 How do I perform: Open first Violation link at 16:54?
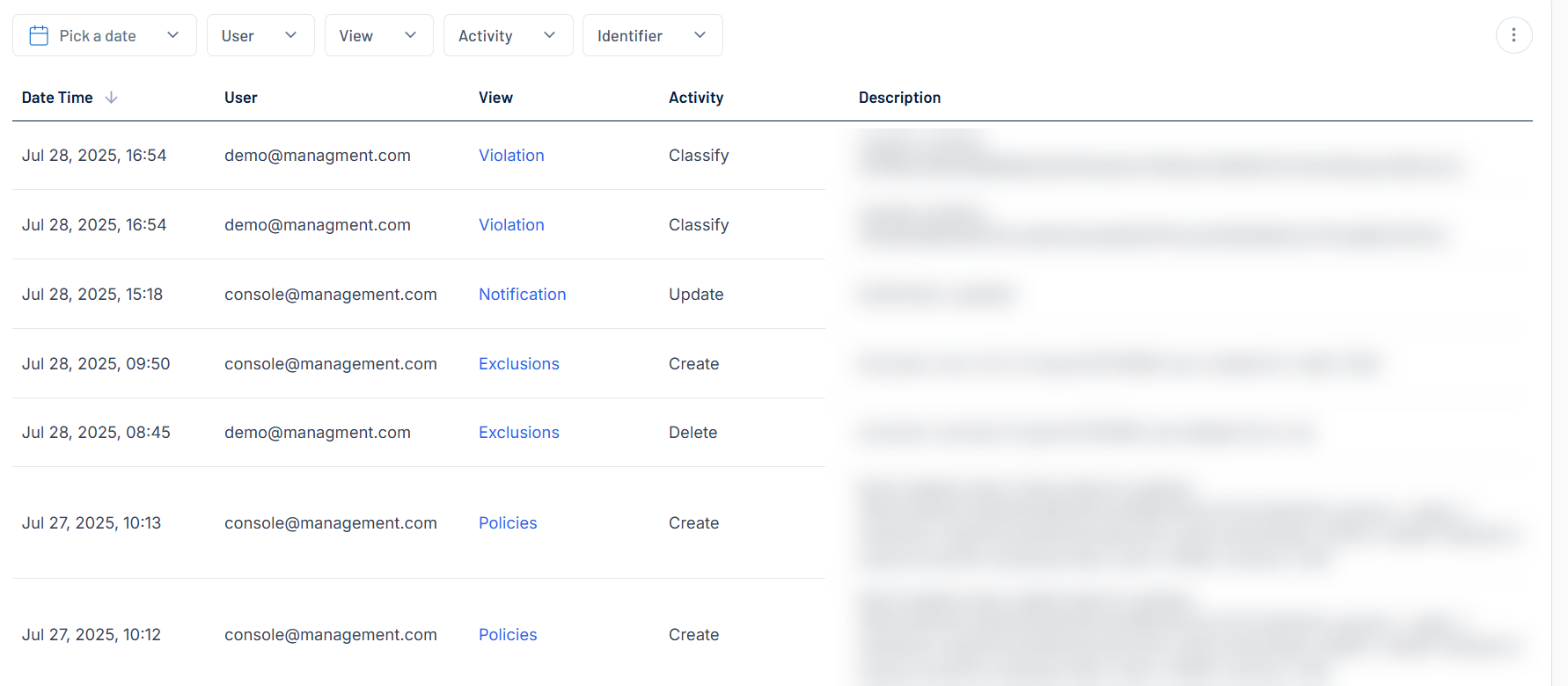pos(511,156)
